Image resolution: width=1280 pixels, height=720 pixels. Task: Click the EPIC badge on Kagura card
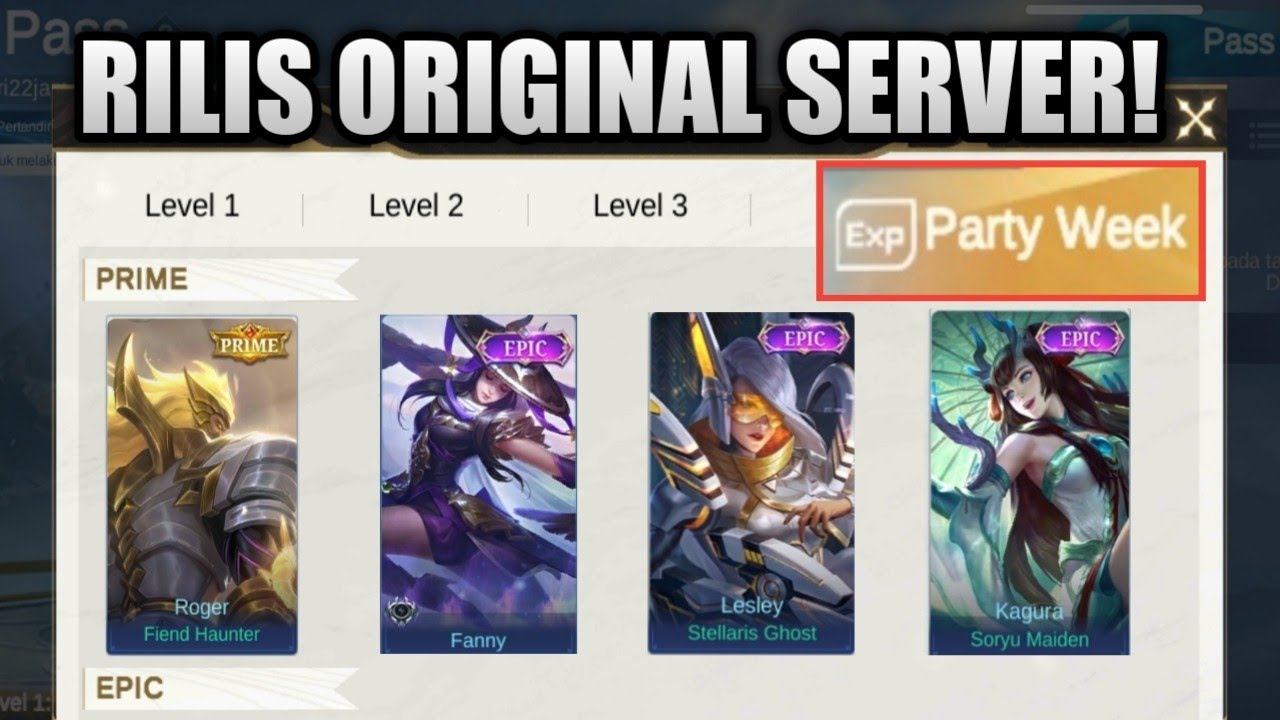(1080, 339)
